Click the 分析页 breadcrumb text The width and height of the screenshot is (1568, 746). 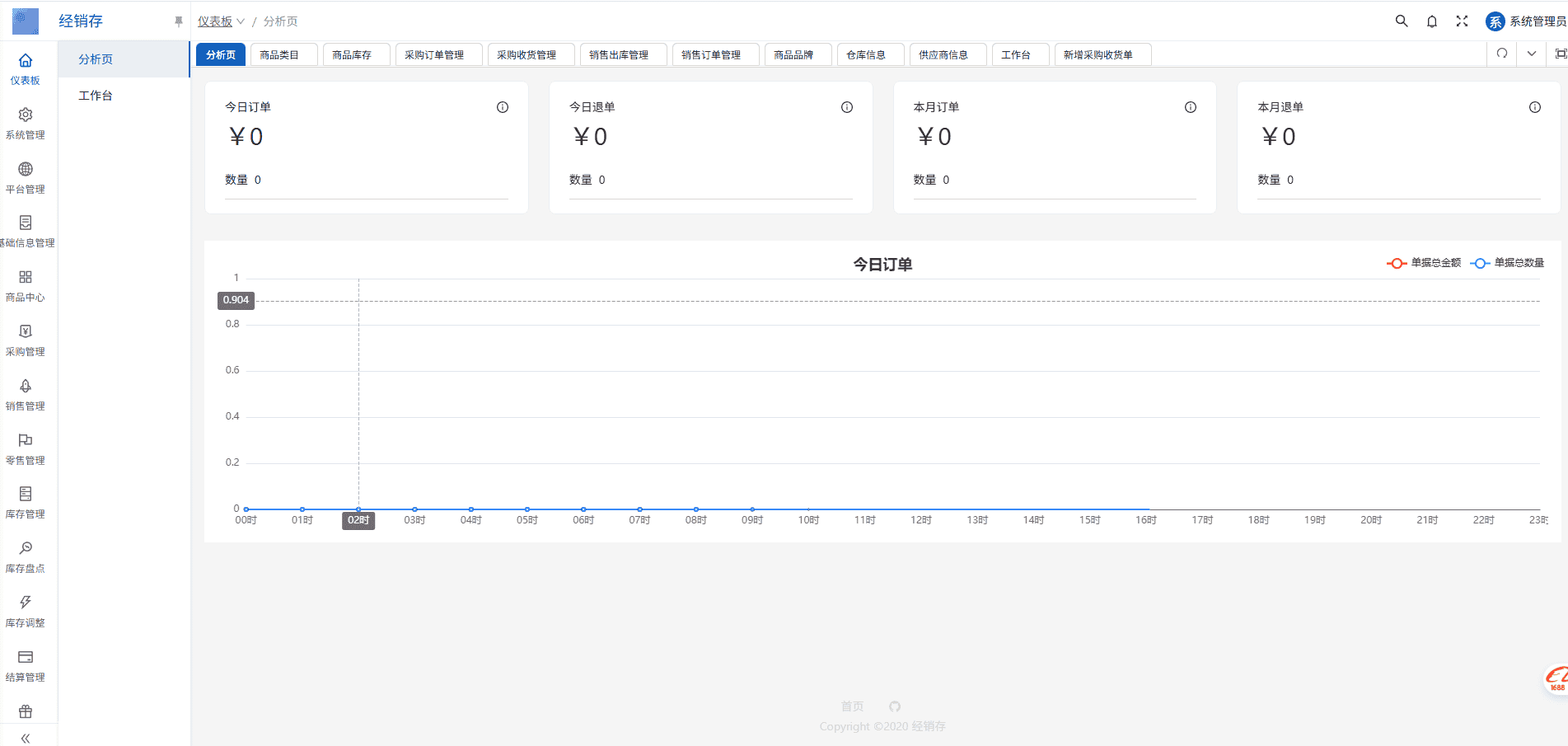280,21
